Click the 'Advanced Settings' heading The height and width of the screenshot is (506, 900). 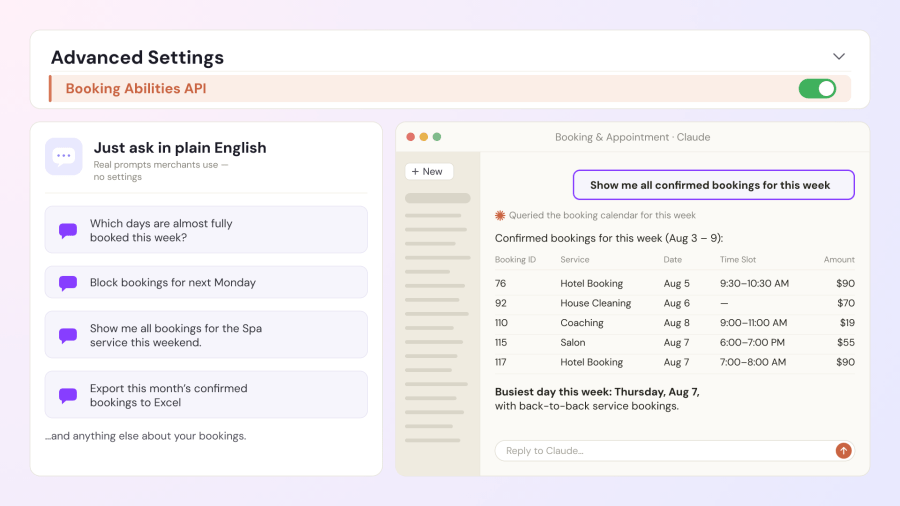click(137, 57)
